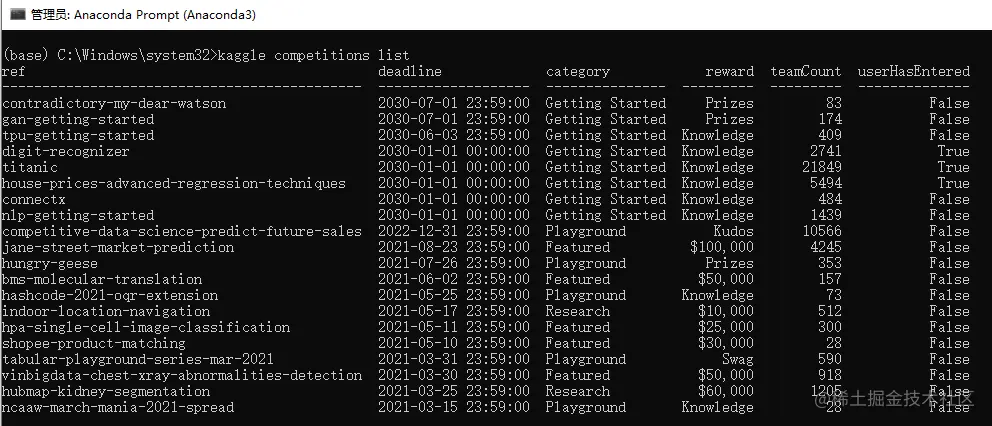Click the teamCount column header
The height and width of the screenshot is (426, 992).
(x=806, y=72)
